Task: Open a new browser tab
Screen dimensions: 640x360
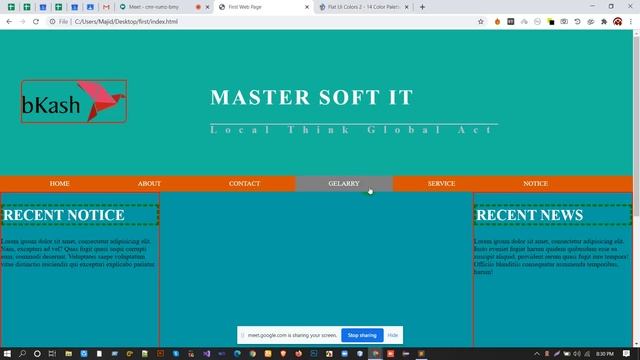Action: click(422, 7)
